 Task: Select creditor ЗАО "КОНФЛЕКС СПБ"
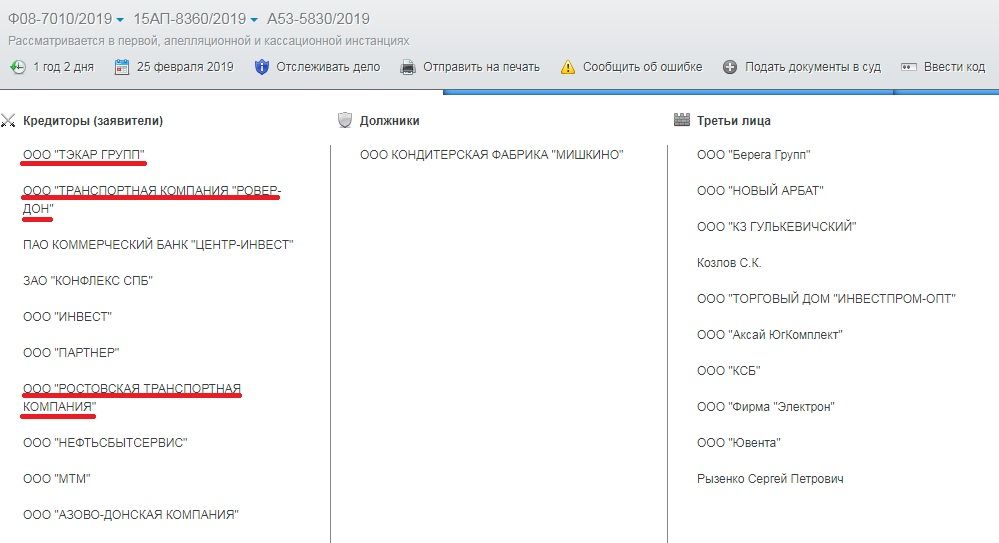(88, 280)
